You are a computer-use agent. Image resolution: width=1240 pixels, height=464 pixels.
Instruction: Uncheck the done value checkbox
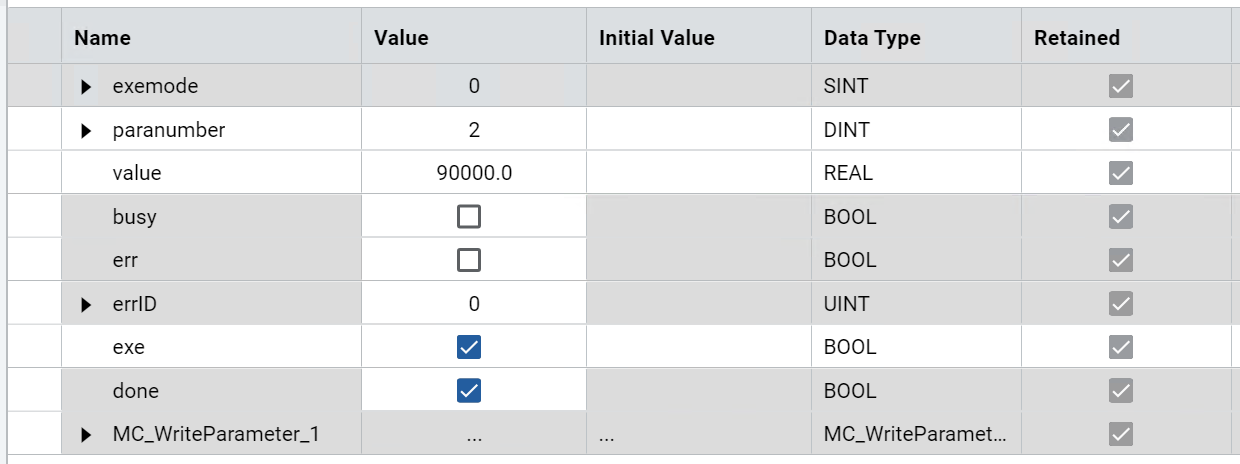click(x=468, y=391)
